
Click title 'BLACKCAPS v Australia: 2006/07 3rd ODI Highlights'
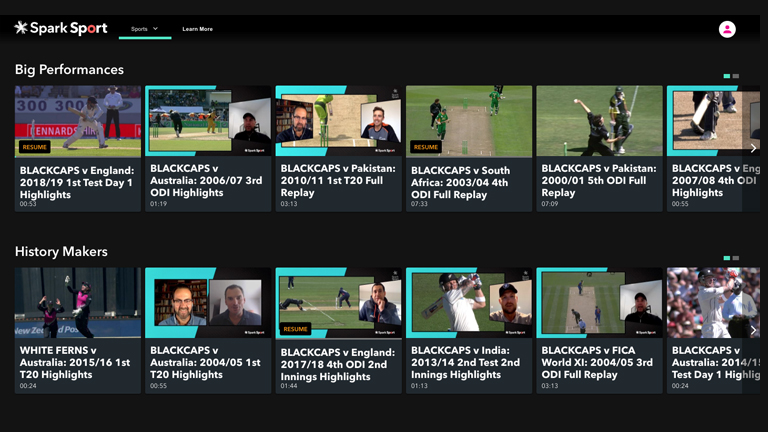pos(206,180)
